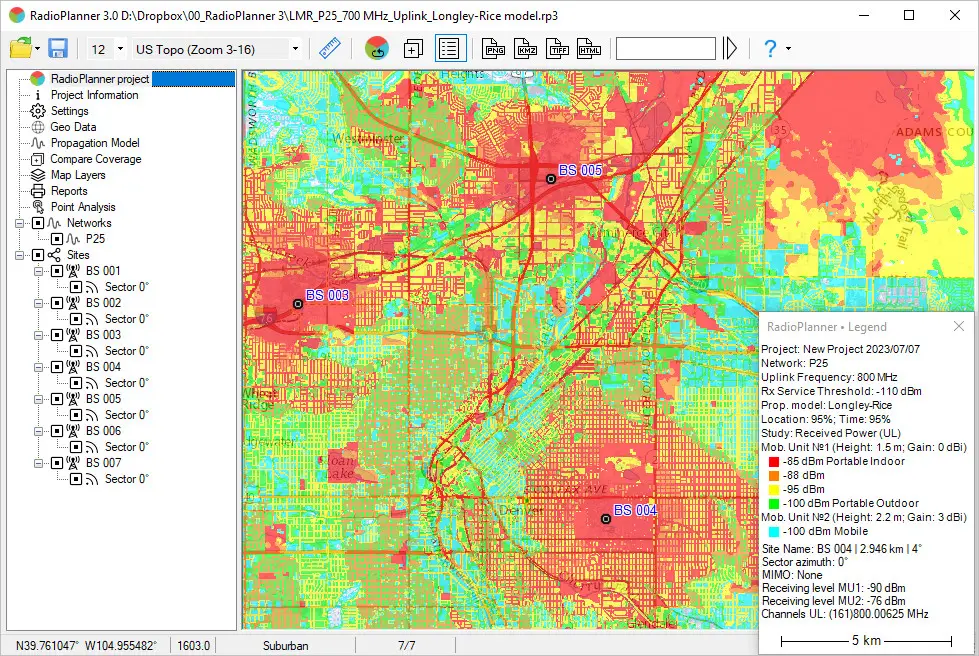Open help with the question mark icon
Image resolution: width=979 pixels, height=656 pixels.
[770, 48]
